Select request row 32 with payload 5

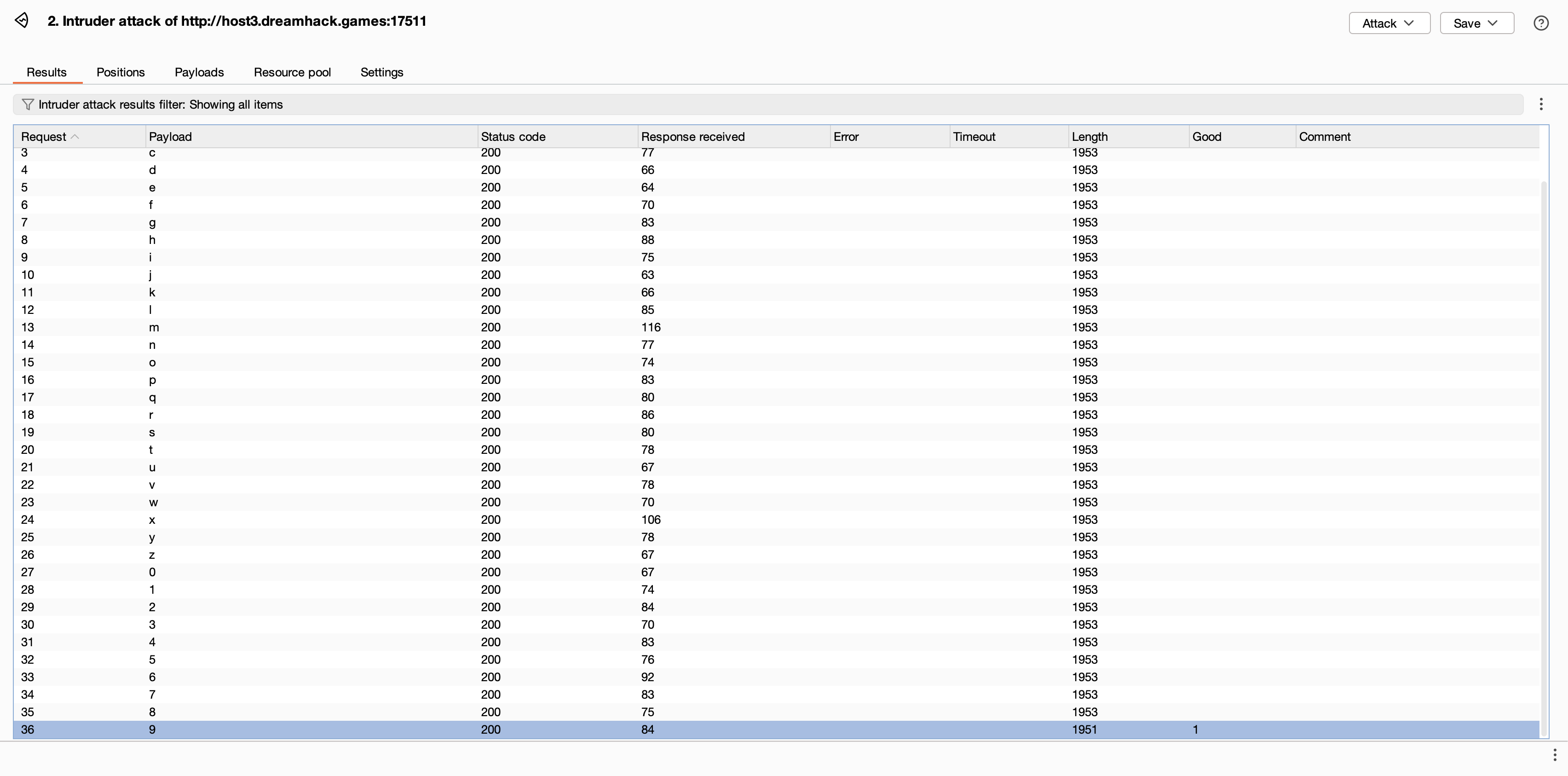pyautogui.click(x=777, y=660)
